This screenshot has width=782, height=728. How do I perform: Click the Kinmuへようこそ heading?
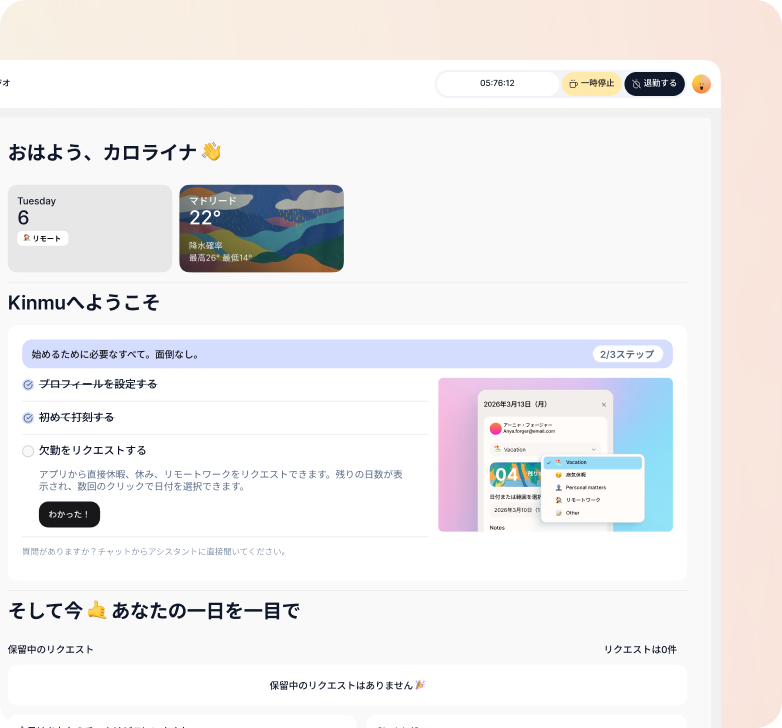[x=84, y=303]
